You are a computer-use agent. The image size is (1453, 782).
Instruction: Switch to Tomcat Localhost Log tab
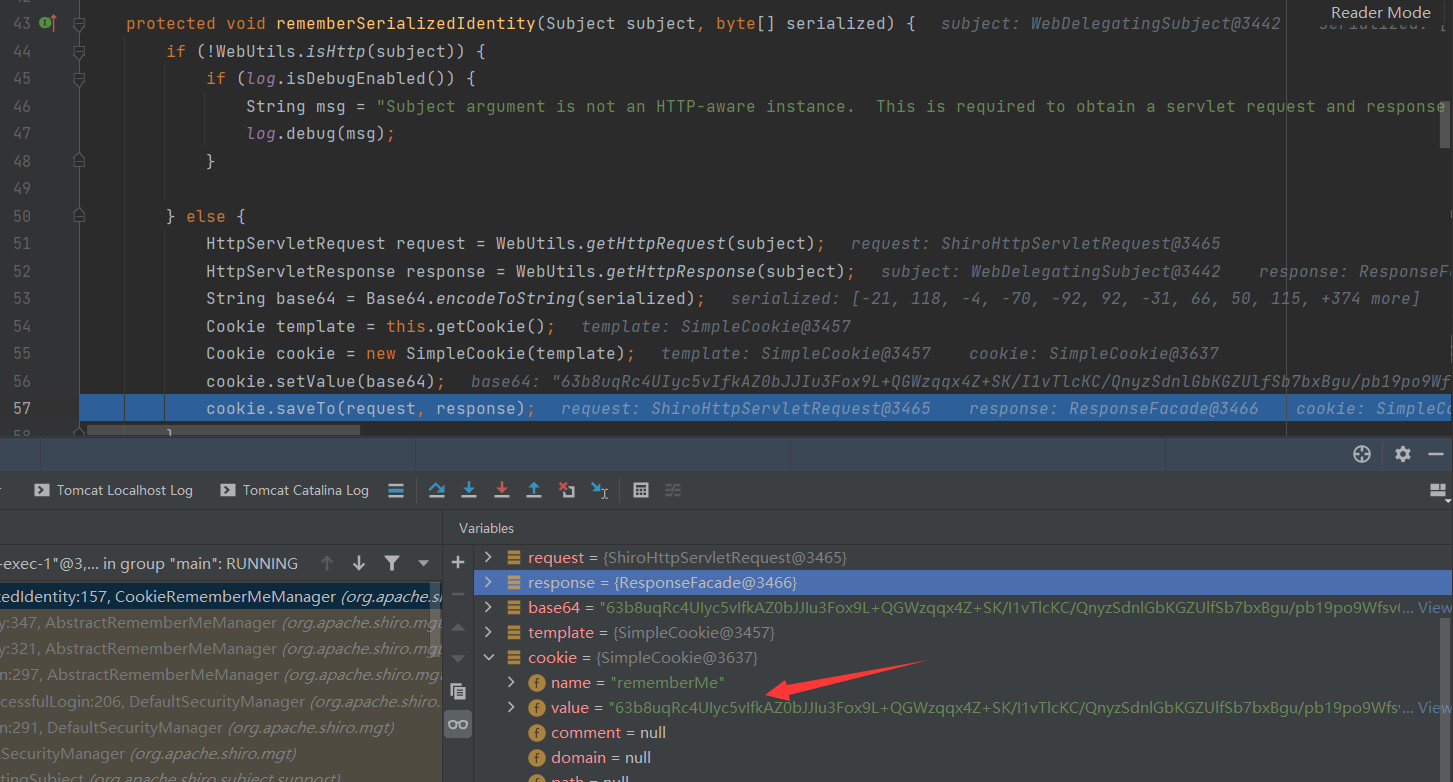(x=113, y=490)
